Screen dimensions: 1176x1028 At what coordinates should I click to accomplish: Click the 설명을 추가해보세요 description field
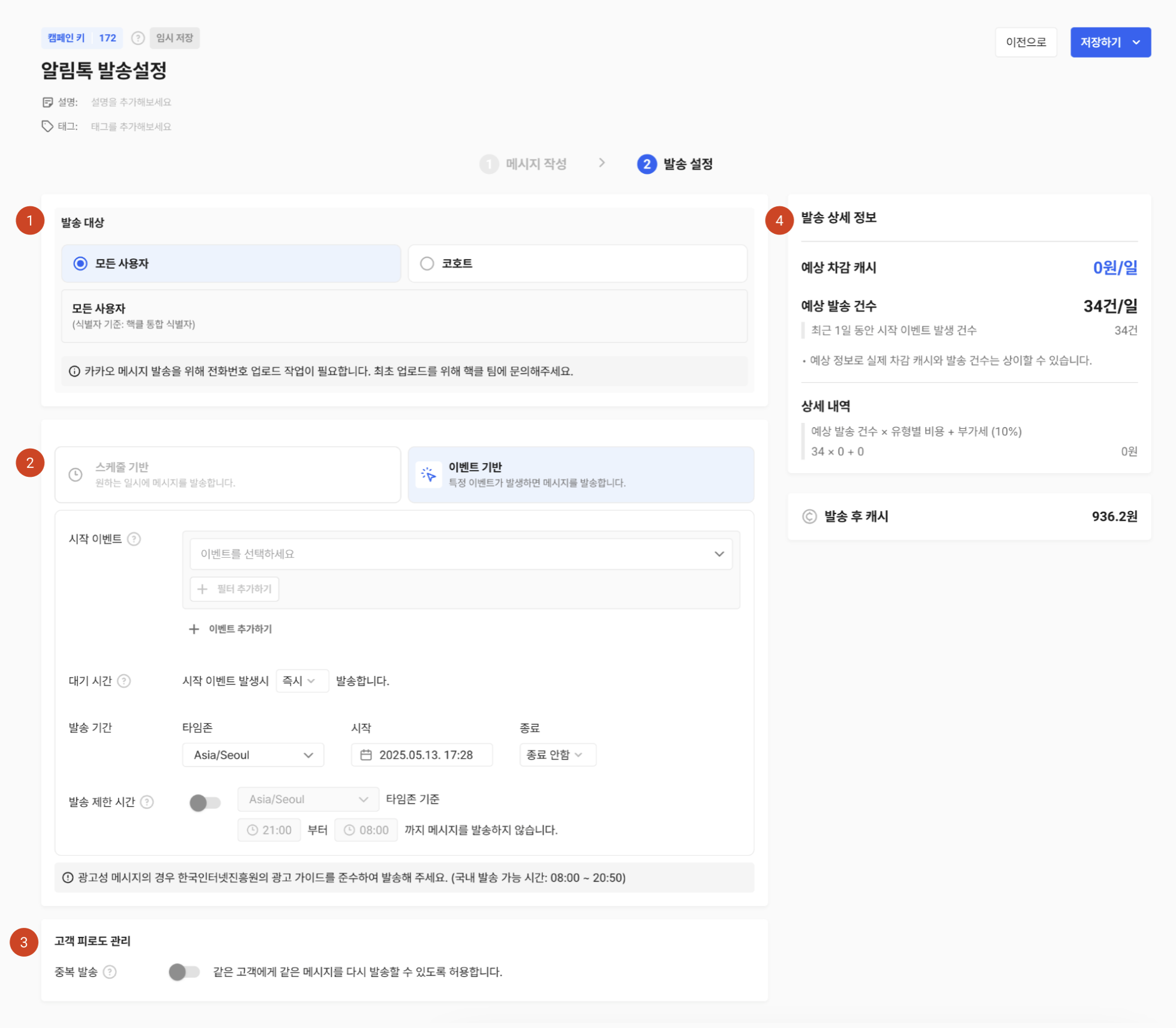131,103
